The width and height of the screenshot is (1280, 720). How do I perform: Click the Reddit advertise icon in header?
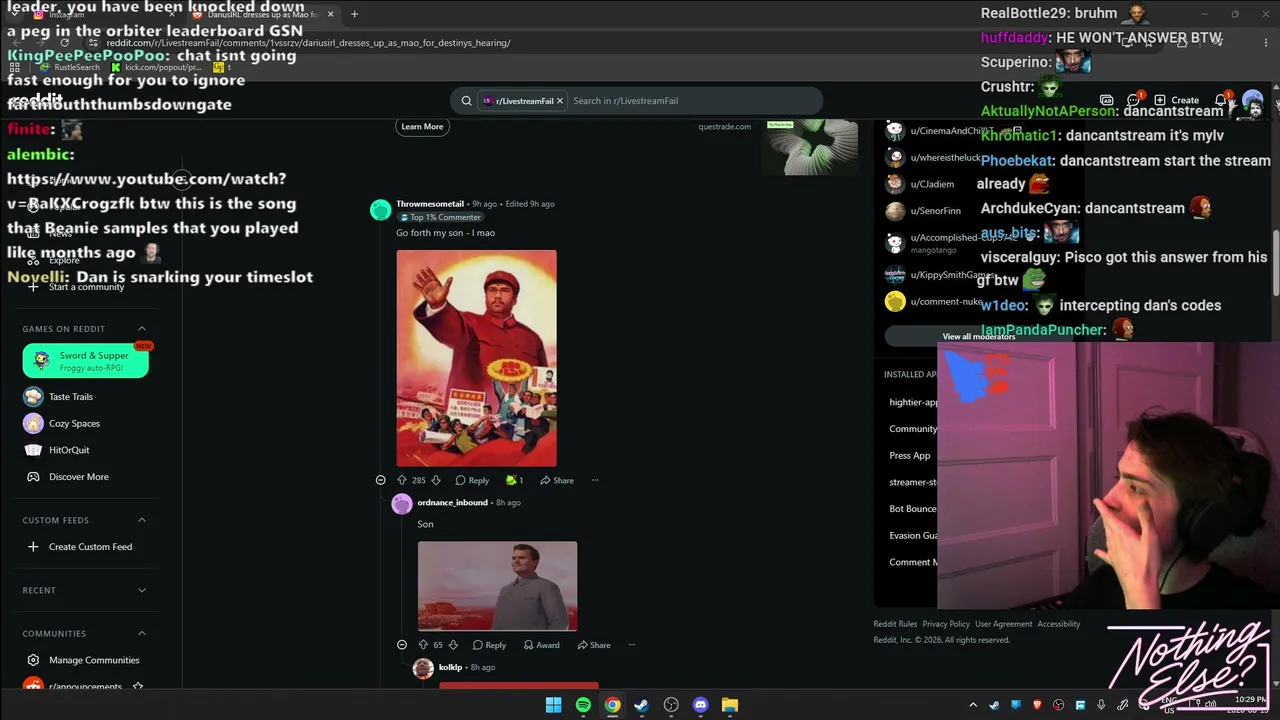click(1107, 100)
